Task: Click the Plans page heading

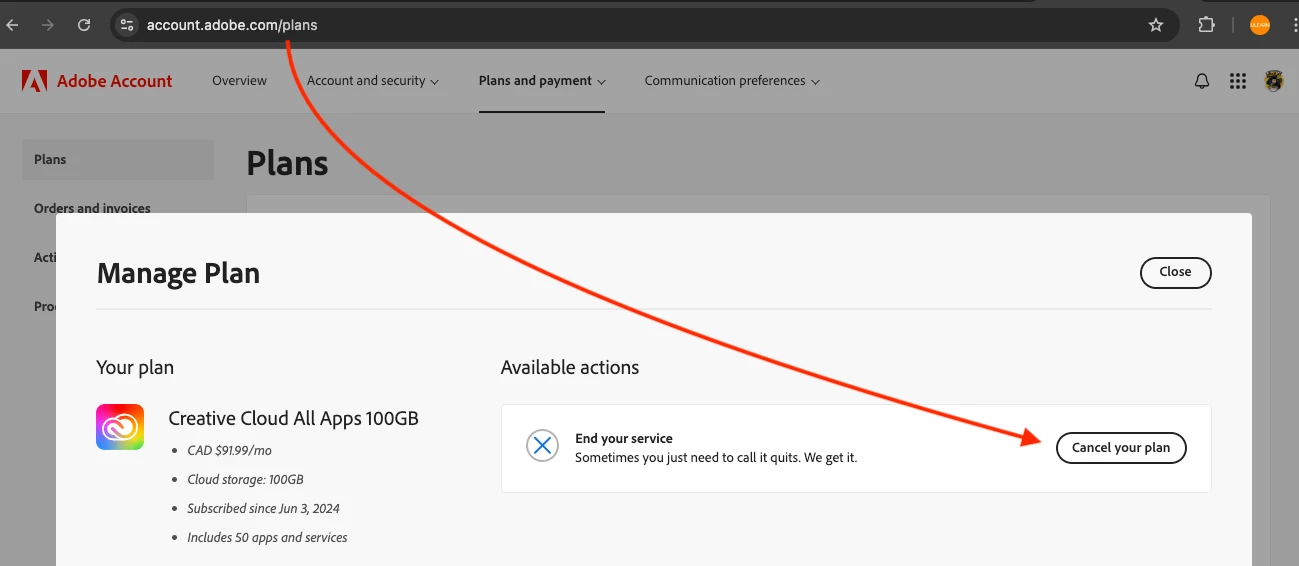Action: [287, 162]
